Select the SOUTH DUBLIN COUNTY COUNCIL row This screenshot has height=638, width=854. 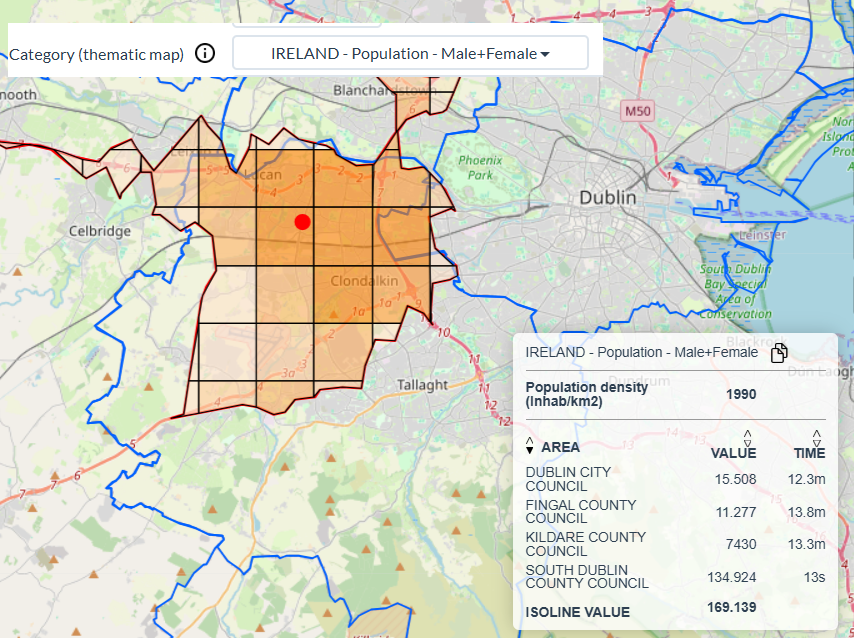coord(675,576)
